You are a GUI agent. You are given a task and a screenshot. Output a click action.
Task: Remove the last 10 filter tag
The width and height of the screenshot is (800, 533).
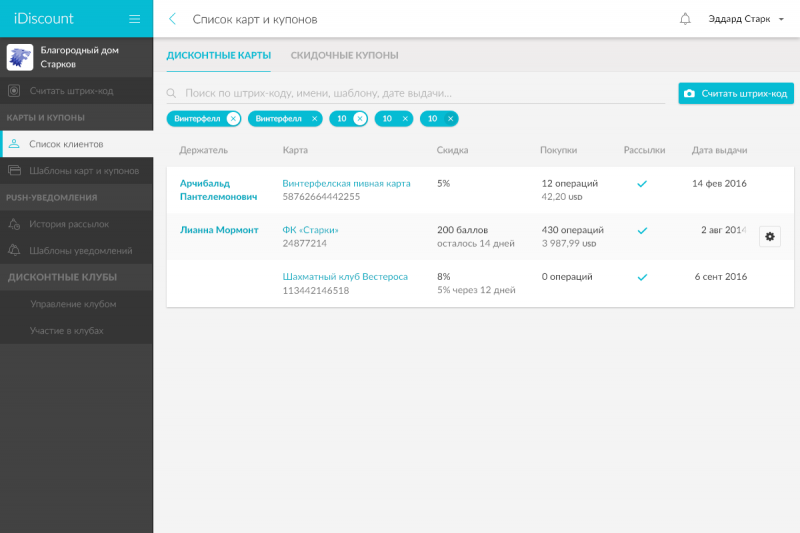pyautogui.click(x=451, y=118)
